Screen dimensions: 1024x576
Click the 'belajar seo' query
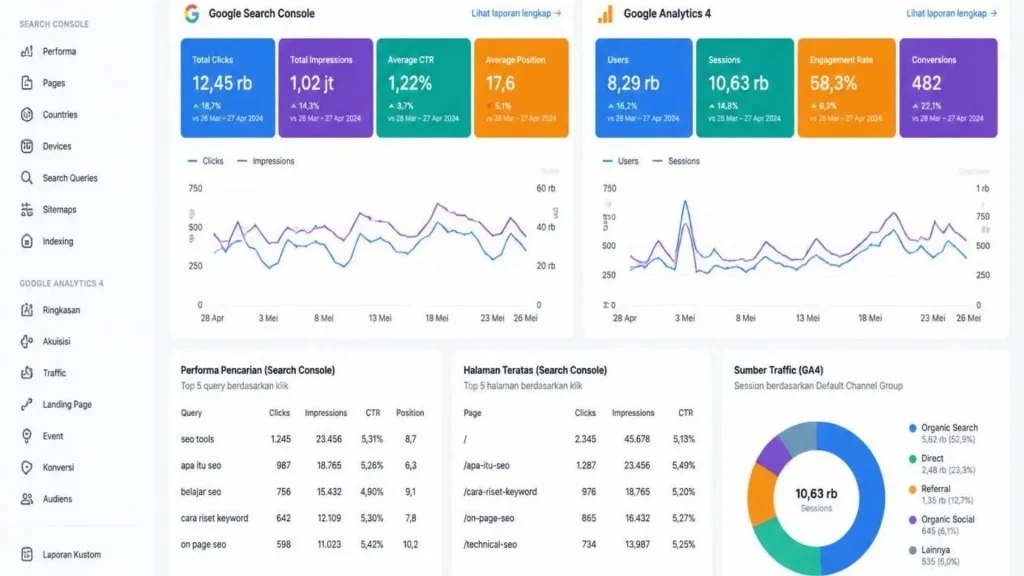(200, 492)
